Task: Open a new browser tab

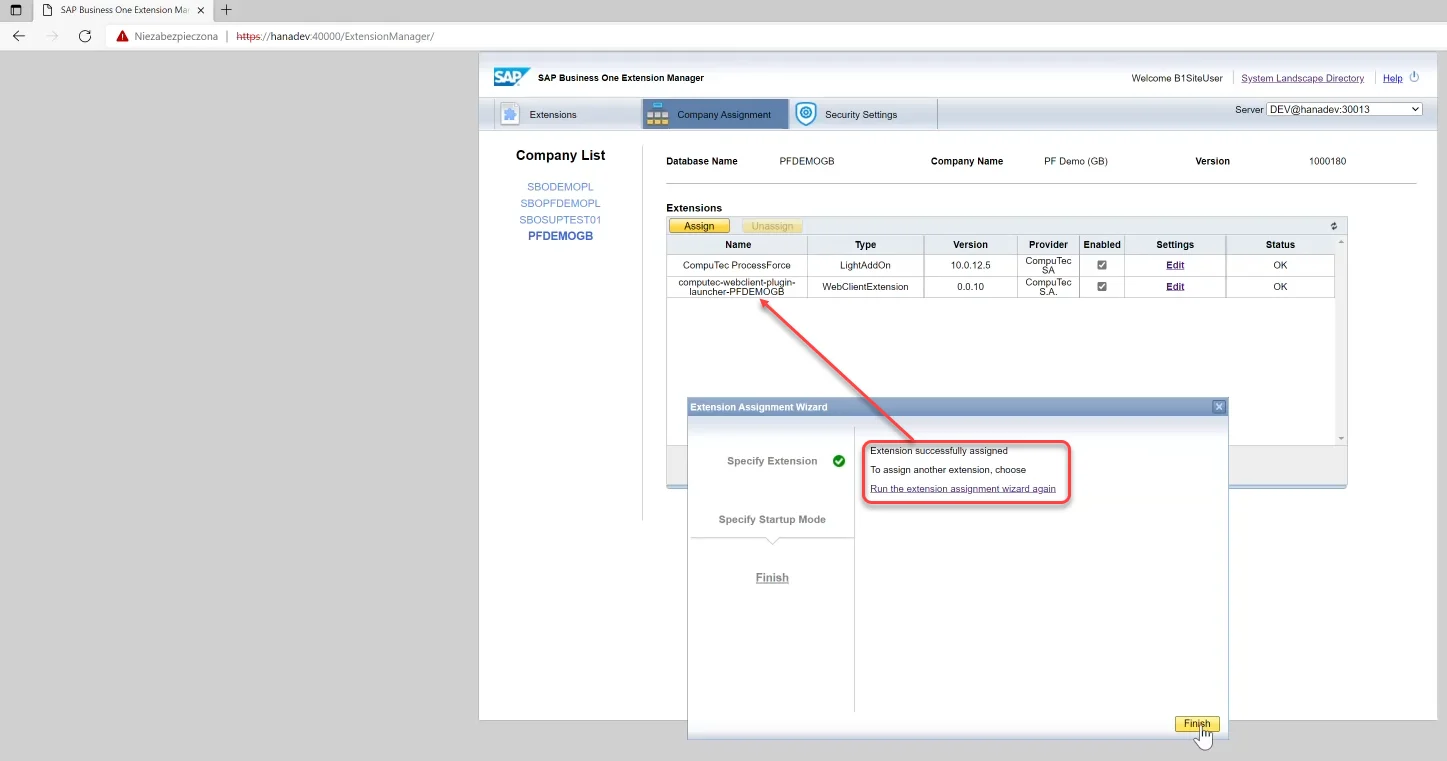Action: (226, 10)
